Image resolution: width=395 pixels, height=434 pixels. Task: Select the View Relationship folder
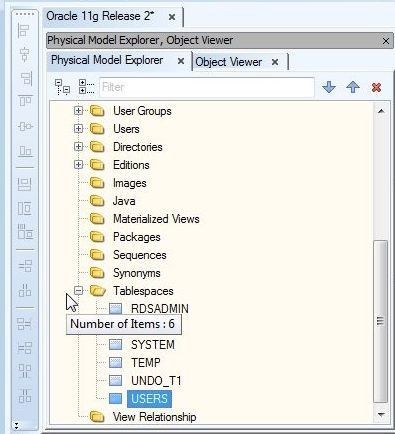coord(154,417)
